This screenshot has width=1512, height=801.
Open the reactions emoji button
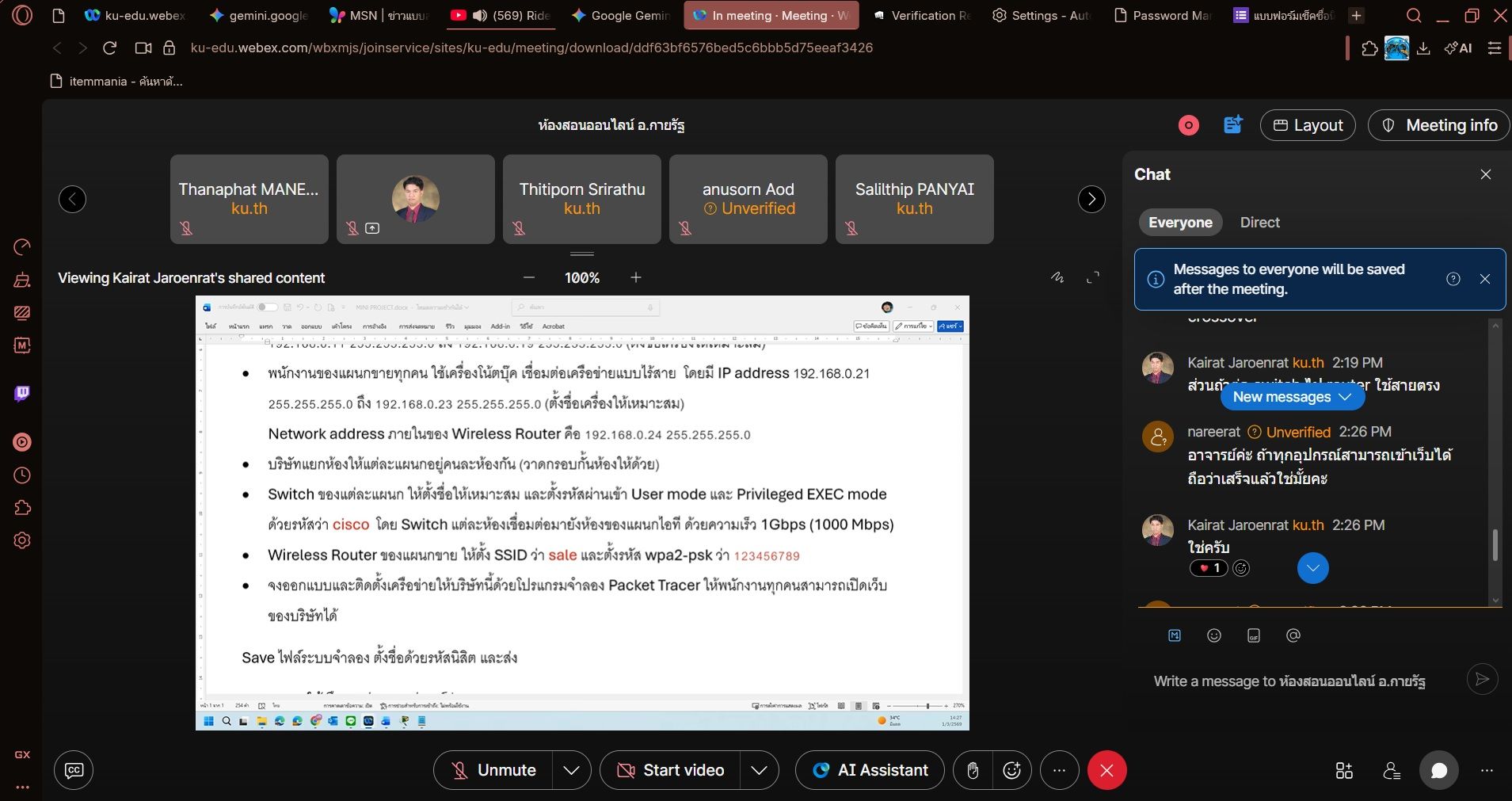tap(1011, 770)
